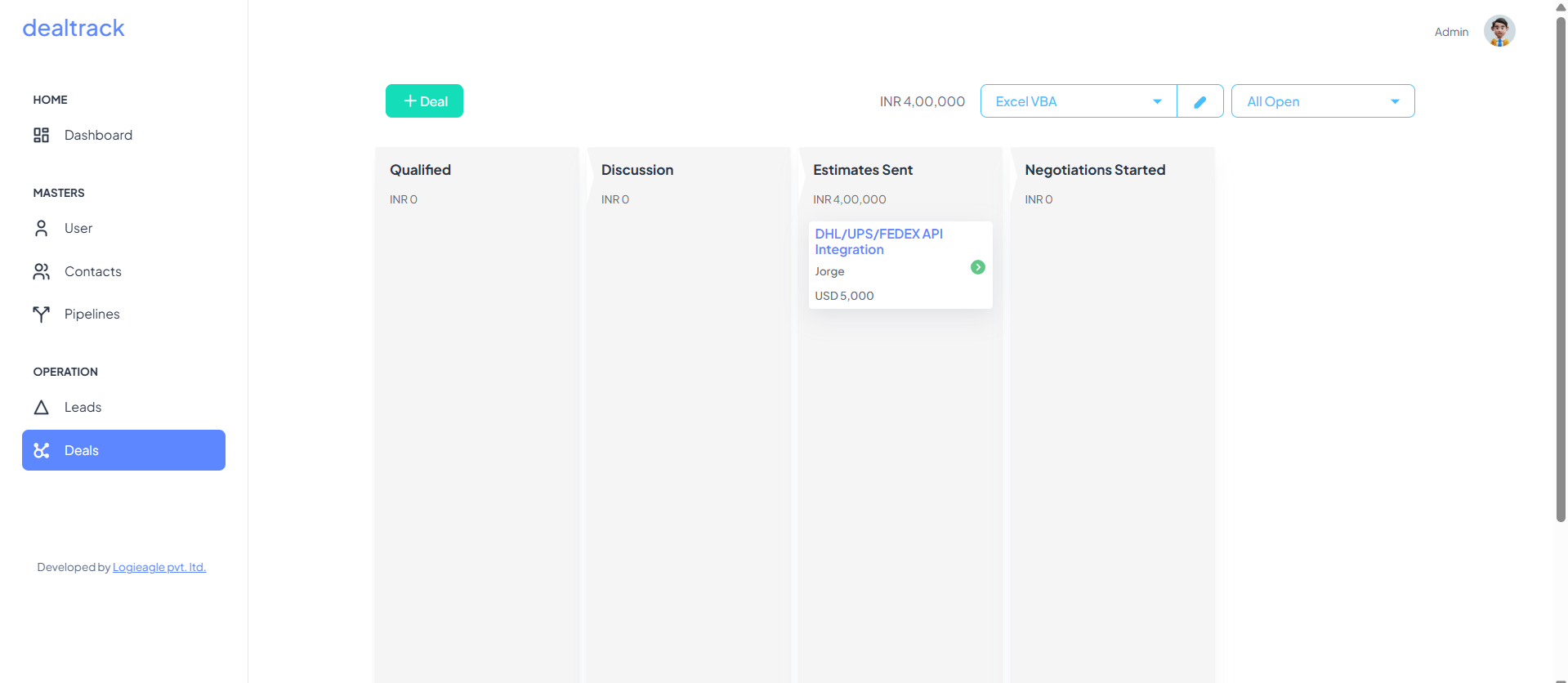Open the All Open filter dropdown
Image resolution: width=1568 pixels, height=683 pixels.
pyautogui.click(x=1323, y=101)
